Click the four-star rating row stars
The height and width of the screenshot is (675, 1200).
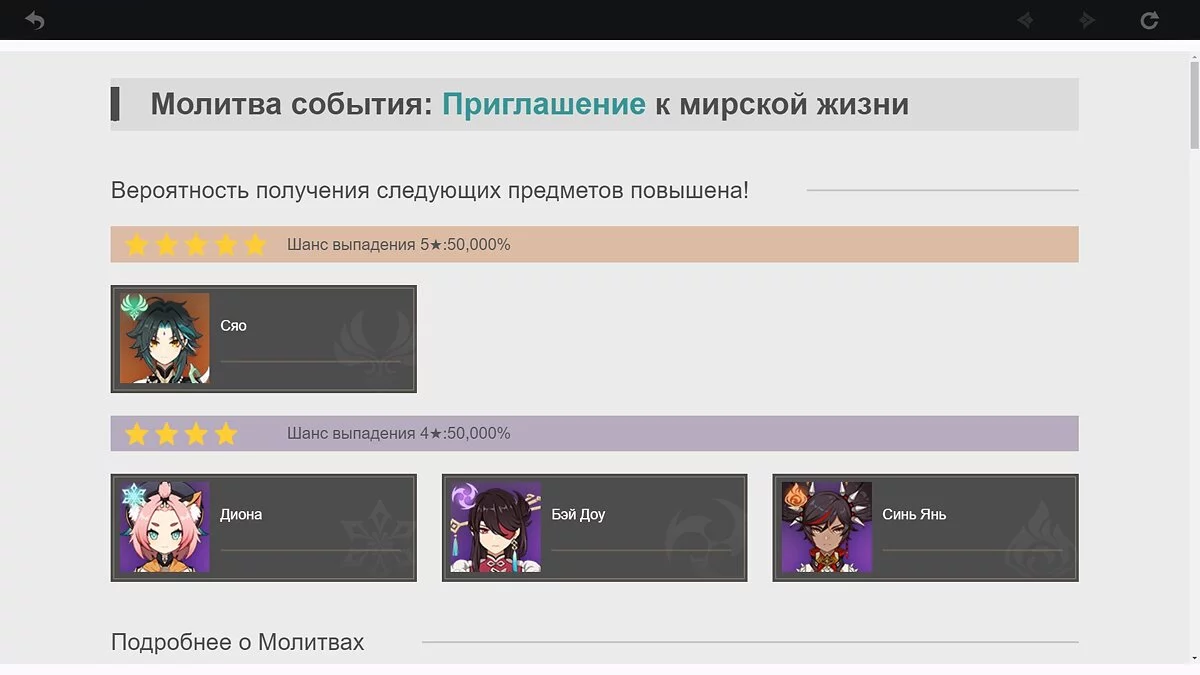(181, 434)
